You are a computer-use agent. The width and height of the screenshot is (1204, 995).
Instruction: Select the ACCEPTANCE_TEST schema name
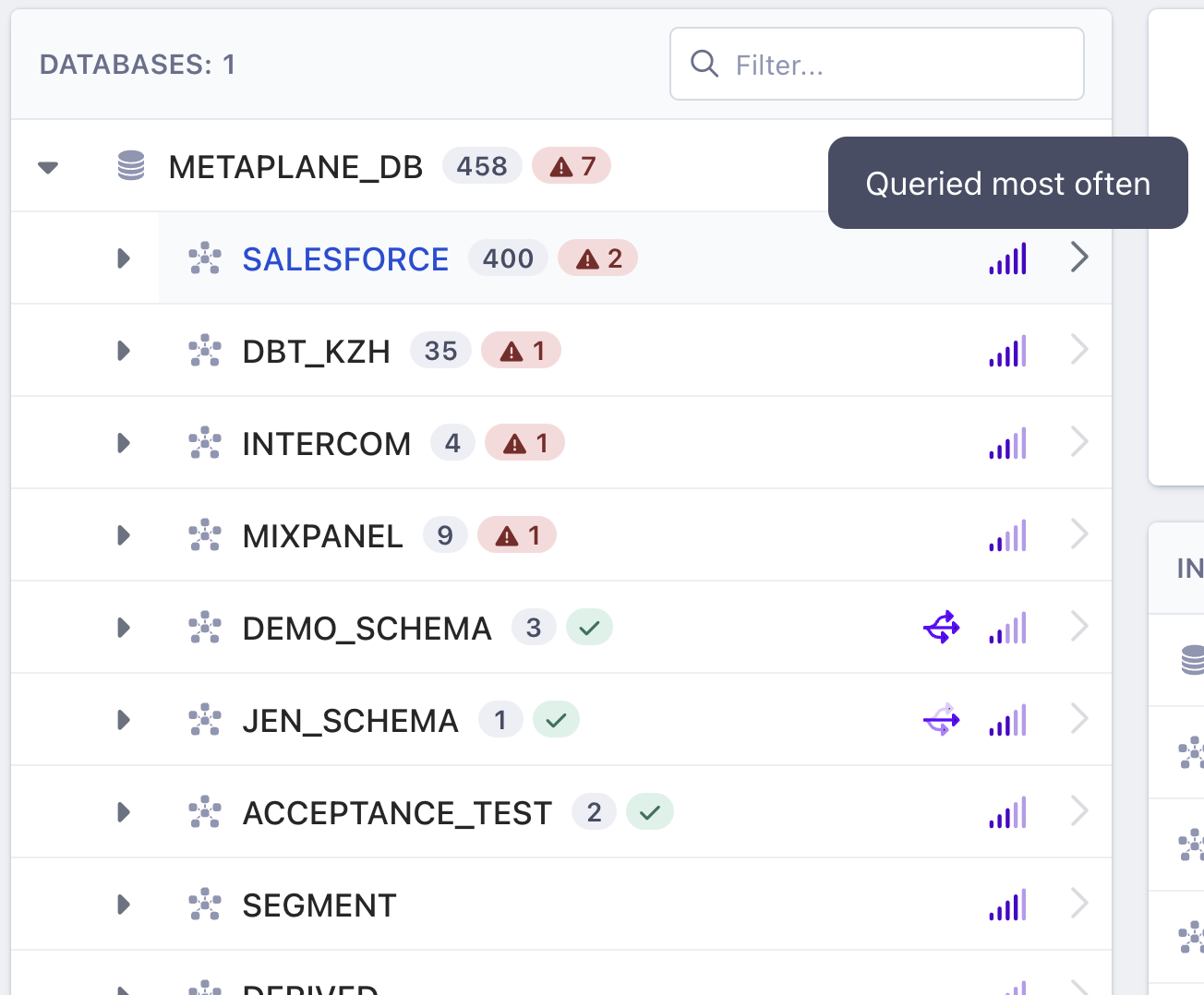pos(398,813)
